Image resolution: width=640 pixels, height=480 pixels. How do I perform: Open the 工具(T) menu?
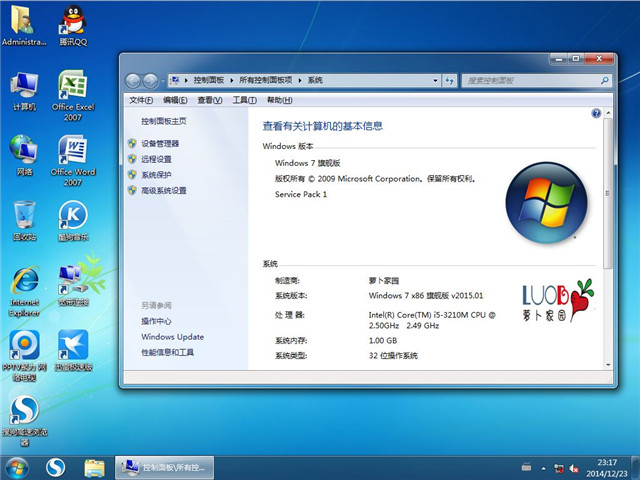tap(244, 100)
